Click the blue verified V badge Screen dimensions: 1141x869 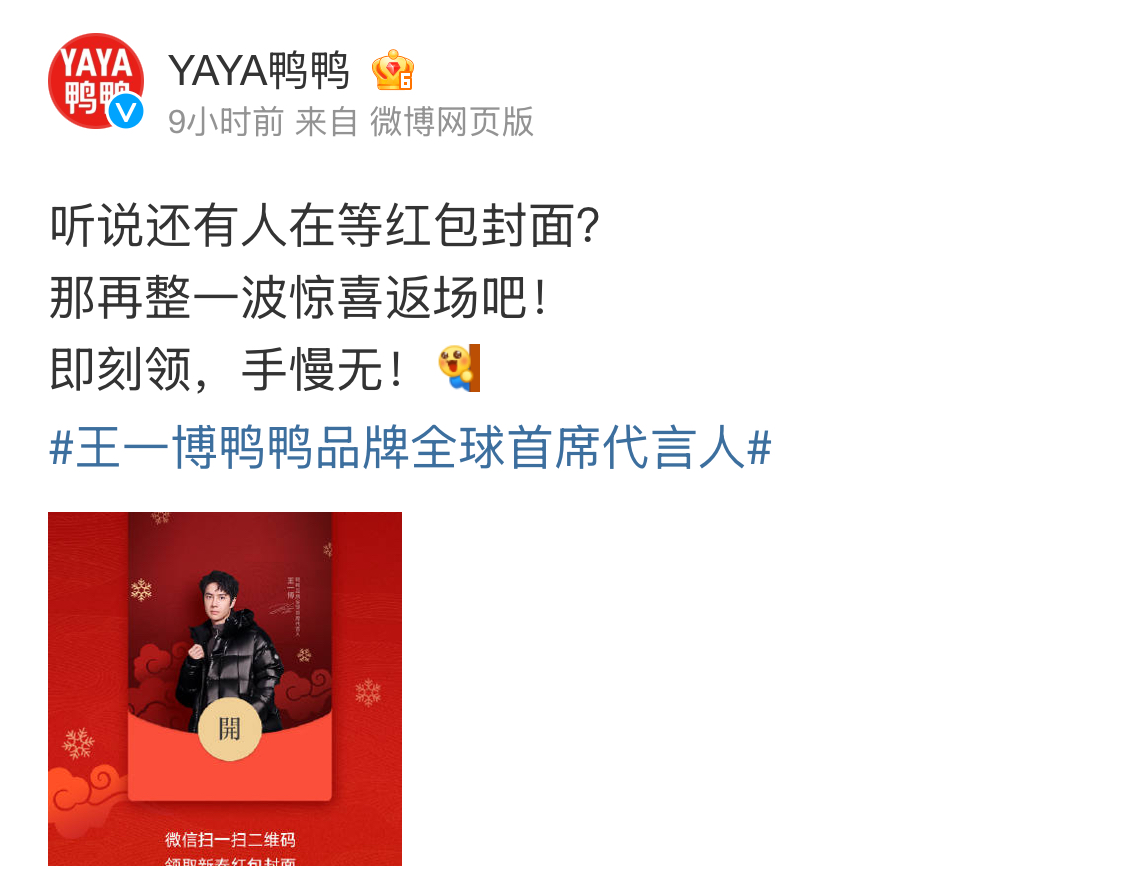tap(126, 111)
